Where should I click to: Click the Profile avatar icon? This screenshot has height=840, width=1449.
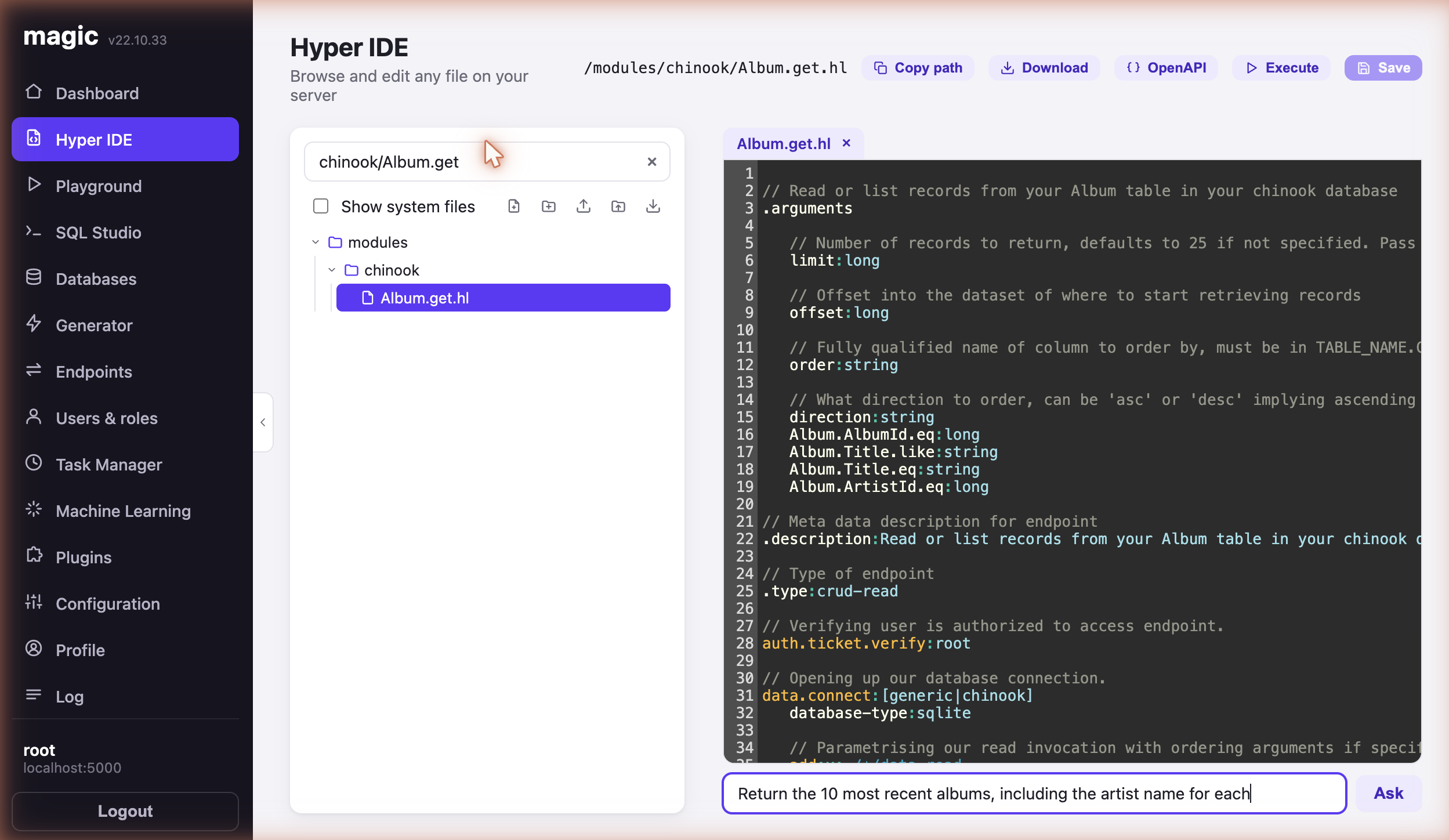point(34,649)
